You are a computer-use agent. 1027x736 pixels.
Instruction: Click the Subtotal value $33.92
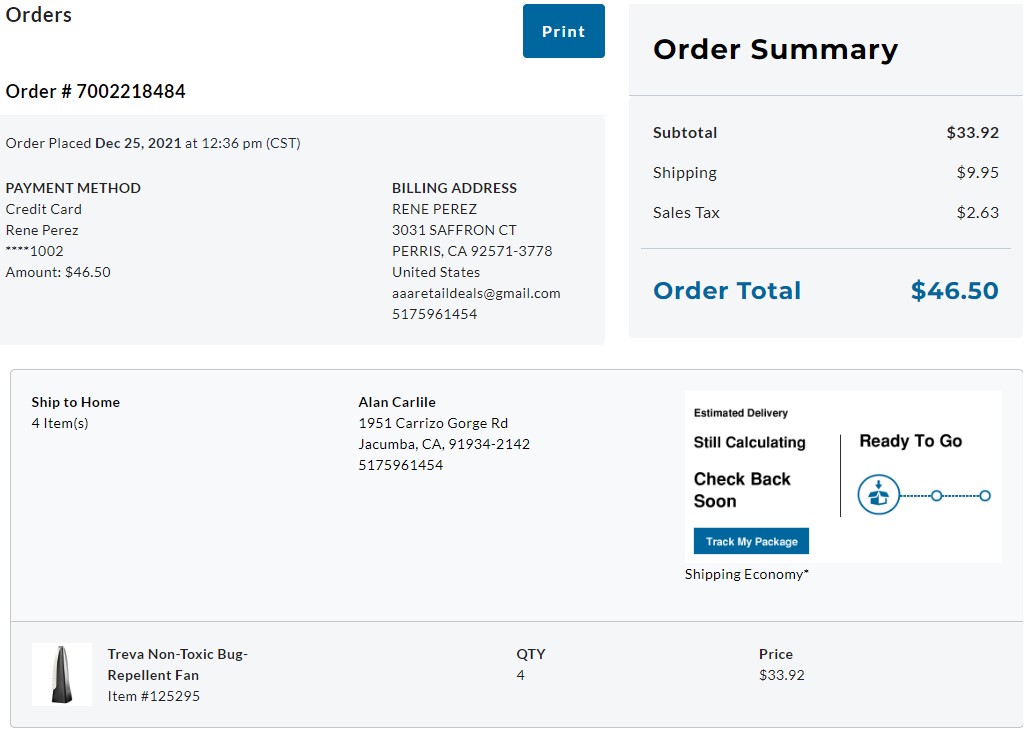[973, 132]
